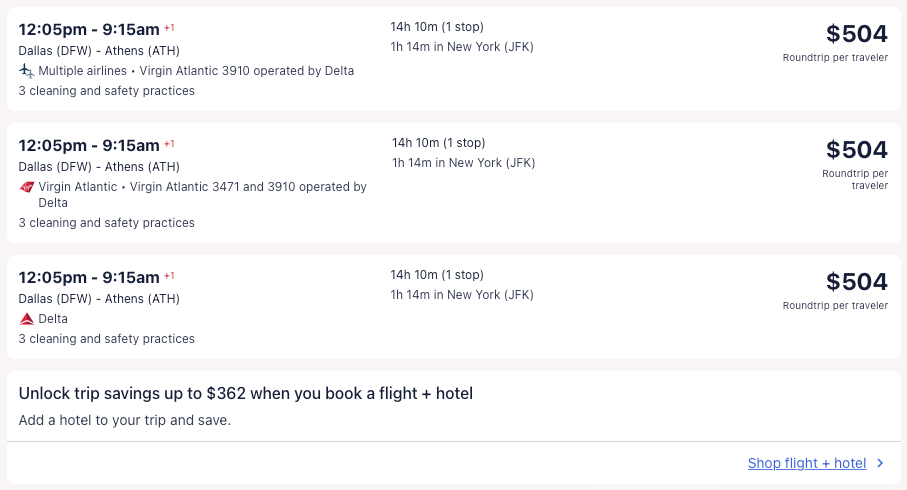Click the Add a hotel to your trip text

(125, 420)
